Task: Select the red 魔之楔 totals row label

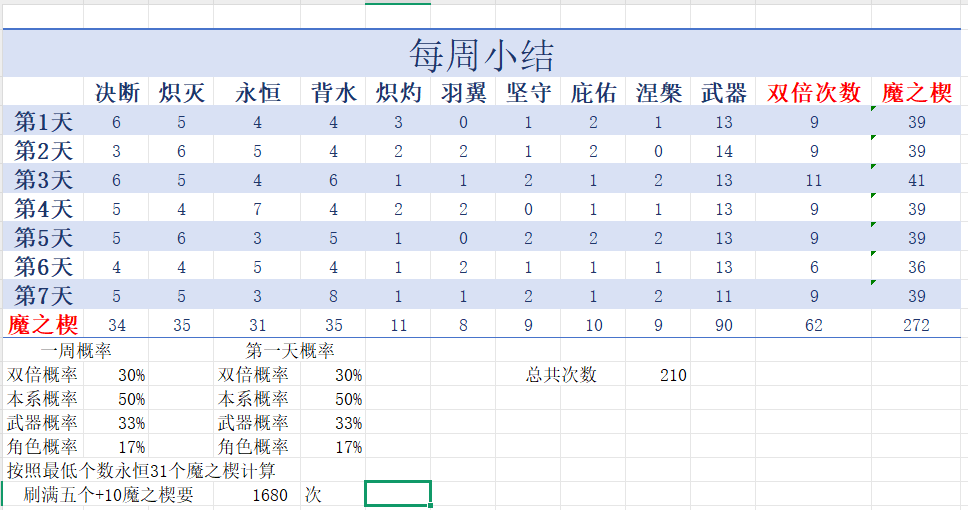Action: point(43,325)
